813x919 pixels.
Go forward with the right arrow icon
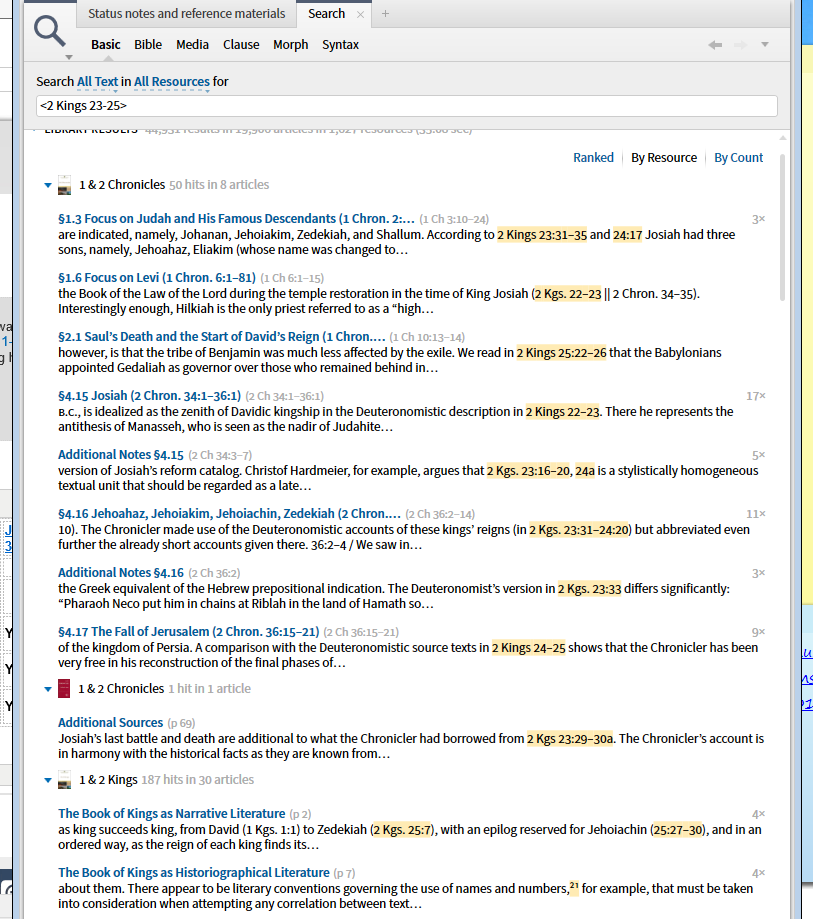click(x=741, y=45)
